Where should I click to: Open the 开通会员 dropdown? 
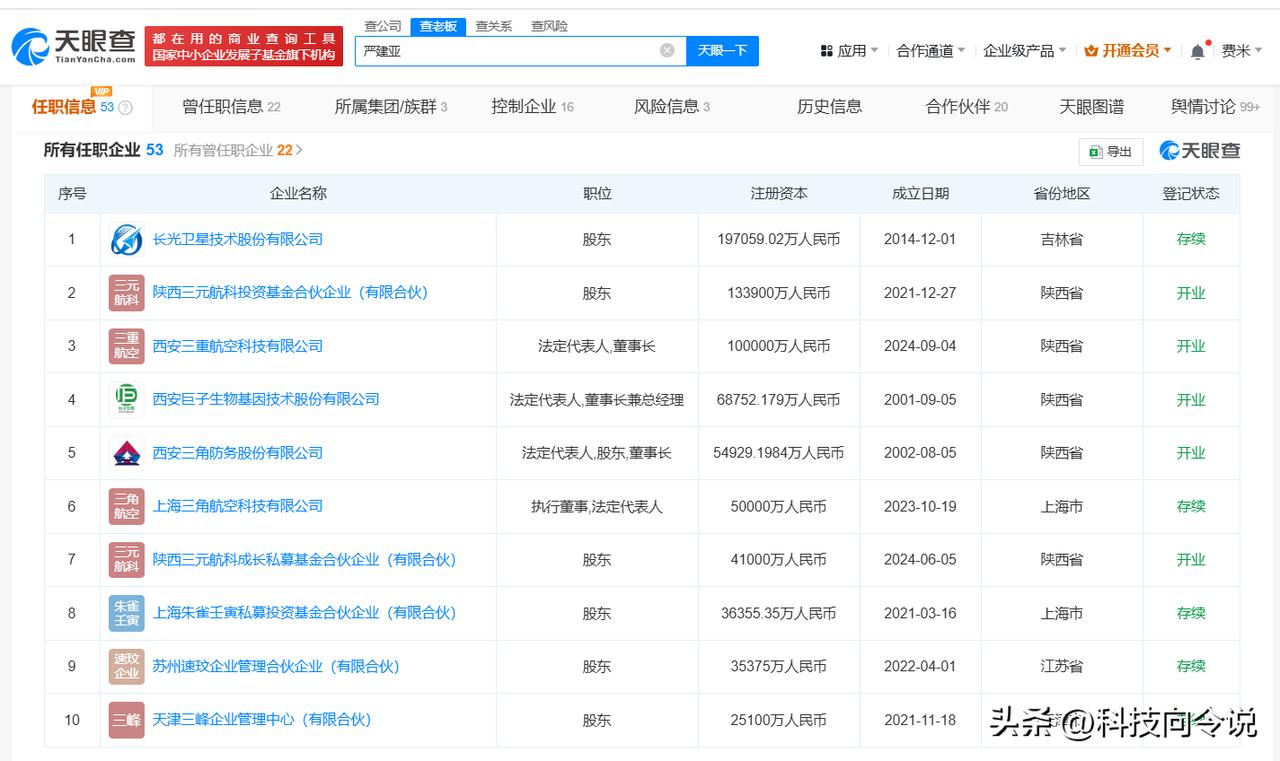click(1128, 50)
